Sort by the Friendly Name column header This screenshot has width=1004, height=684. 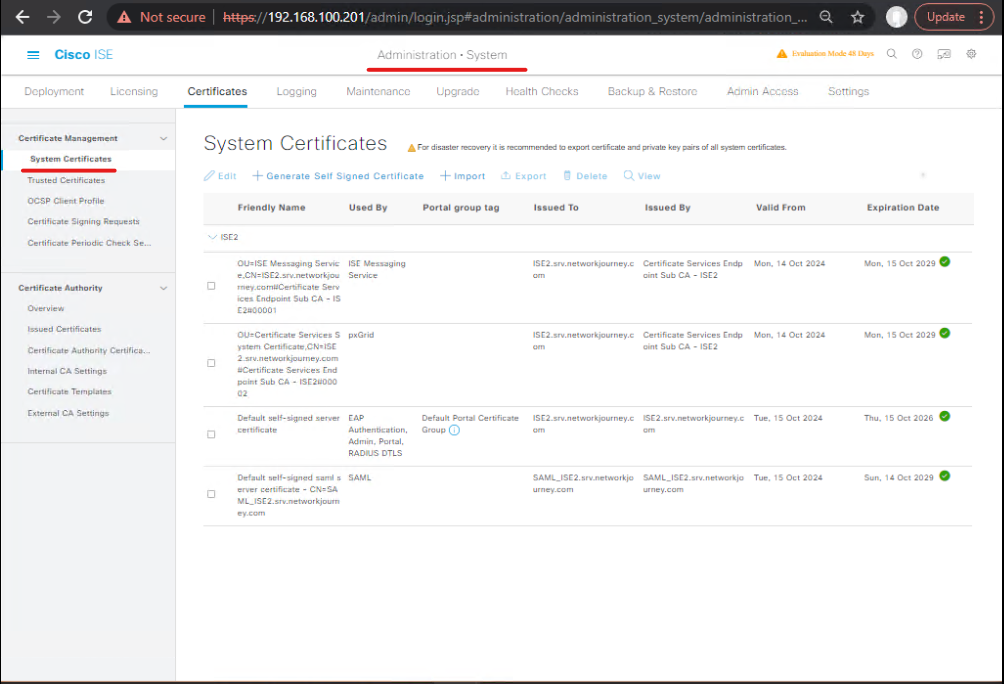coord(271,208)
